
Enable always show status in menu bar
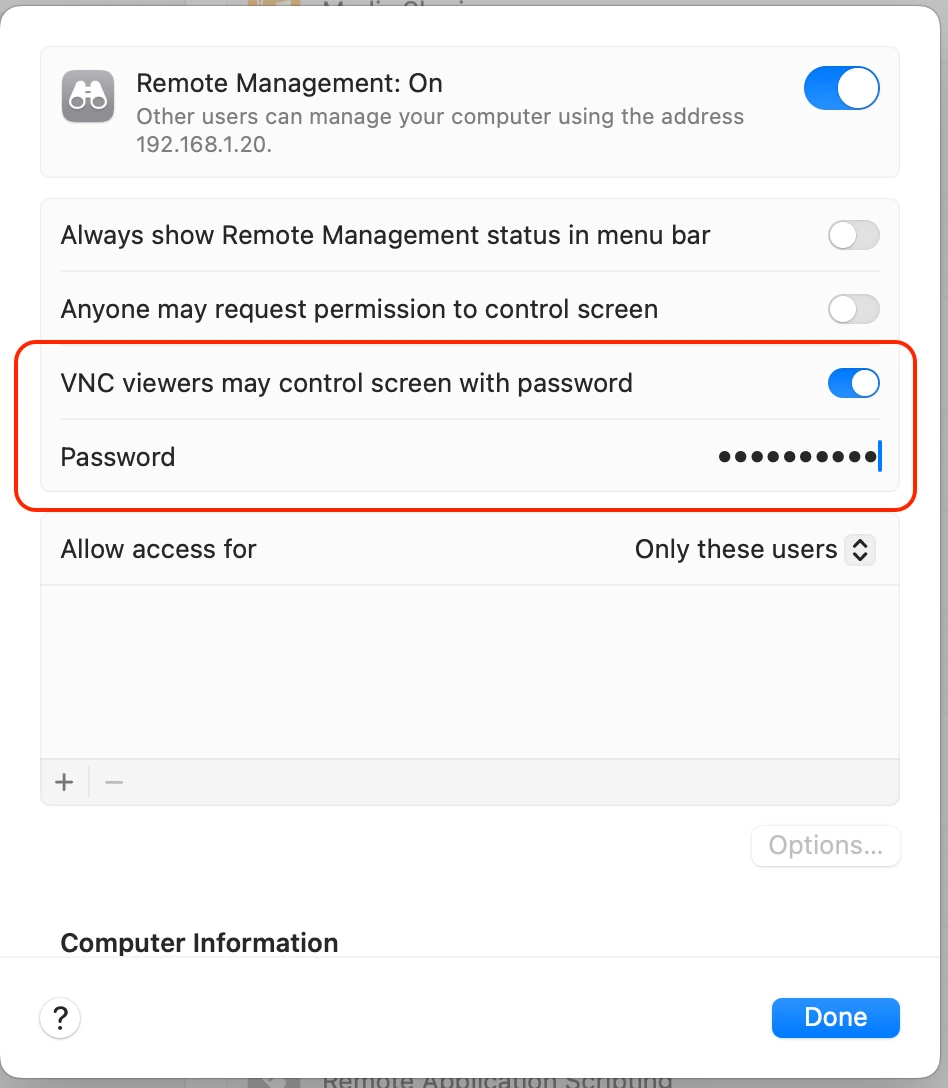point(854,235)
